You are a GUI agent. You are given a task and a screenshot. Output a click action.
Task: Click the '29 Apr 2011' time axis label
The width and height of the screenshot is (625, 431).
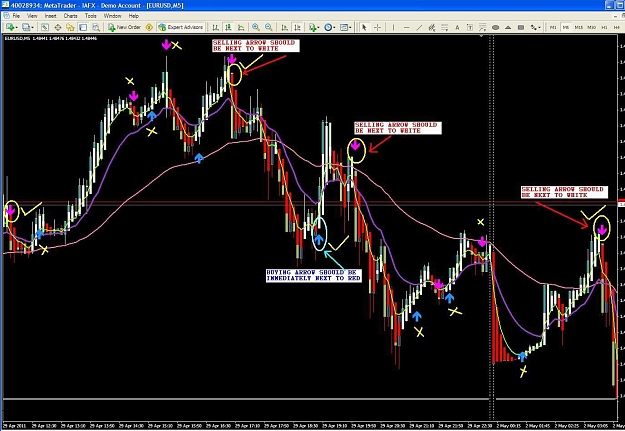tap(14, 426)
